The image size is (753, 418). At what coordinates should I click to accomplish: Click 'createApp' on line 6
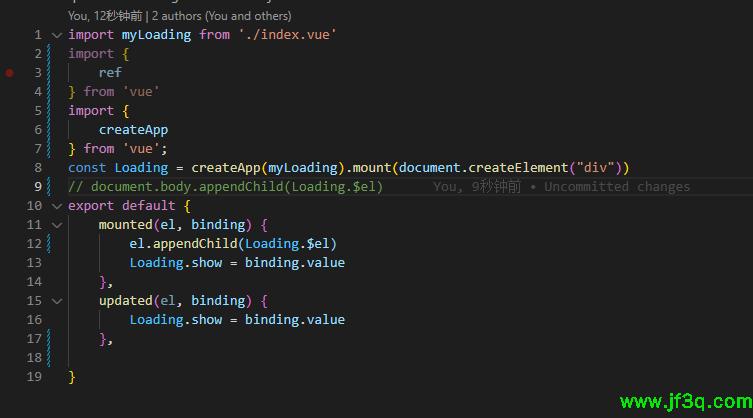pos(133,130)
